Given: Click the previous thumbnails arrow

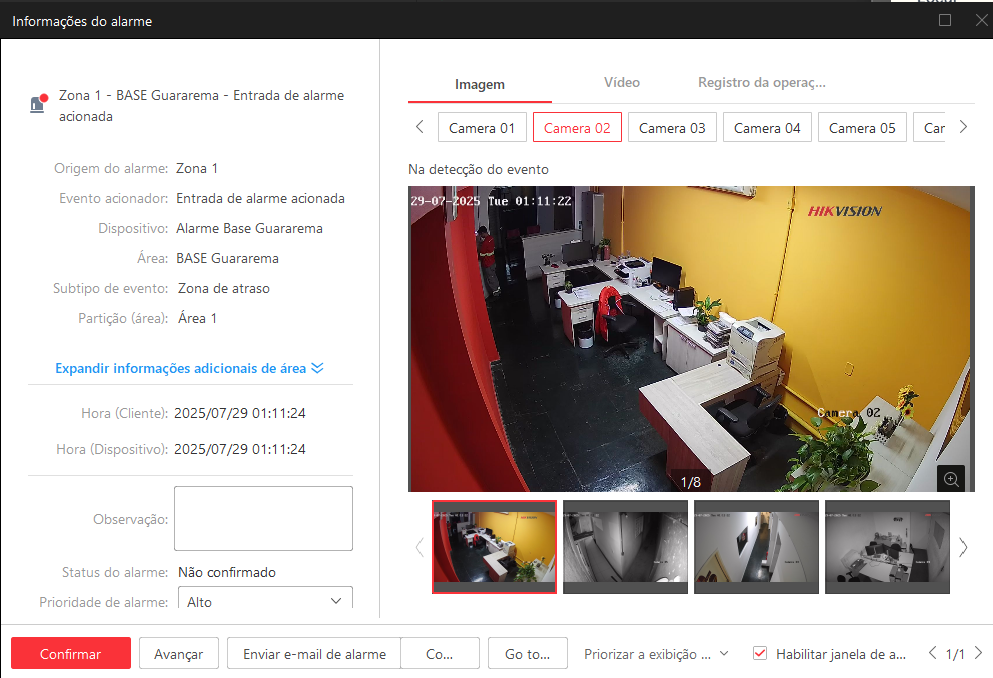Looking at the screenshot, I should click(x=419, y=547).
